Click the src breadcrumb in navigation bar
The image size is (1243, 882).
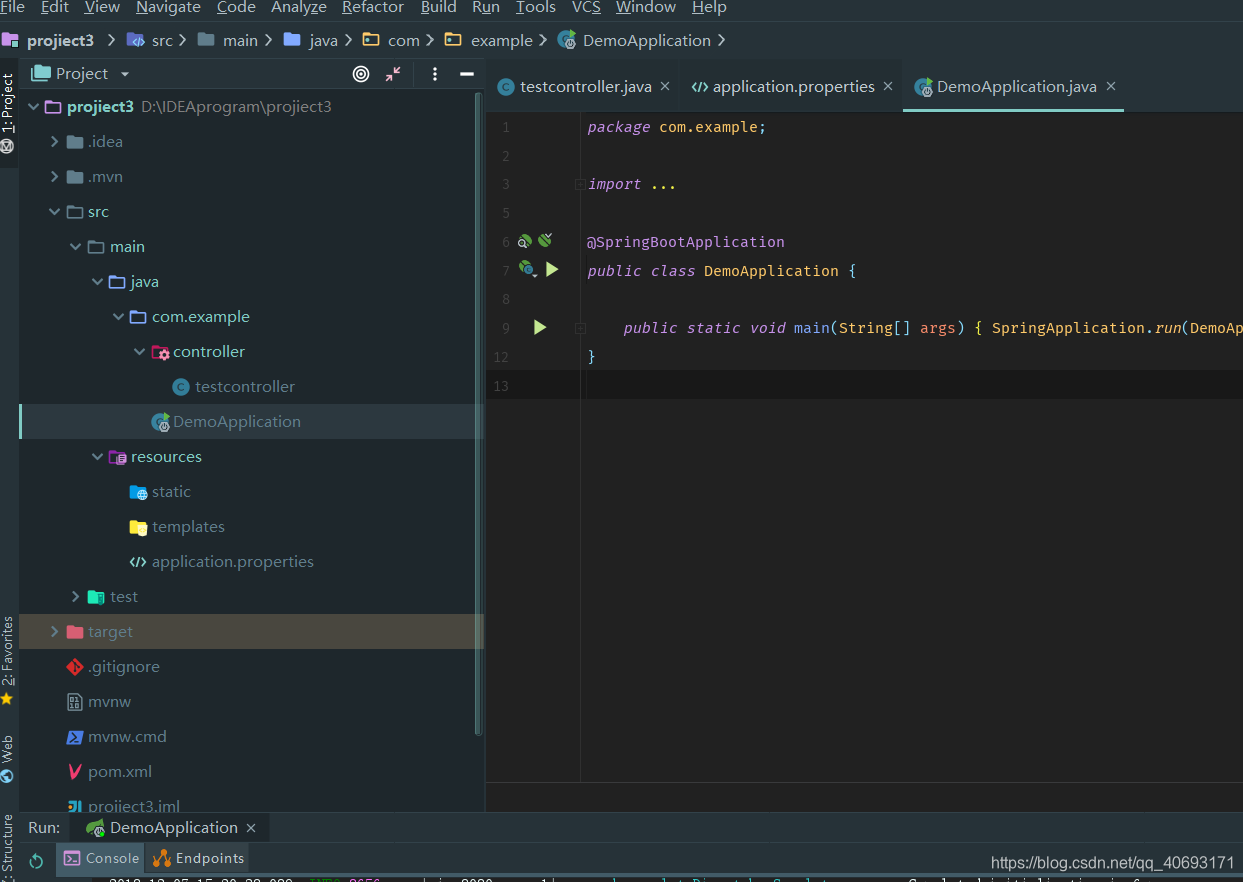151,41
